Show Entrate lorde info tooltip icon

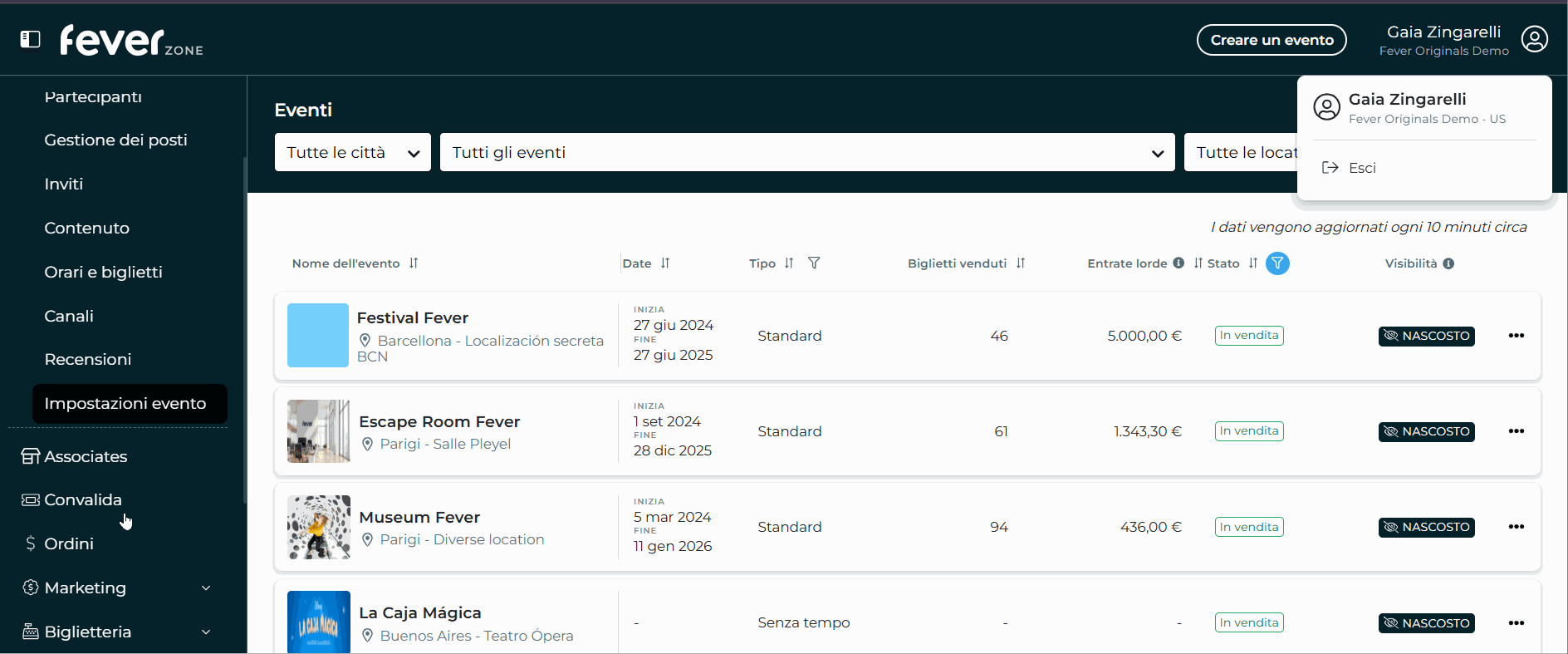tap(1178, 263)
